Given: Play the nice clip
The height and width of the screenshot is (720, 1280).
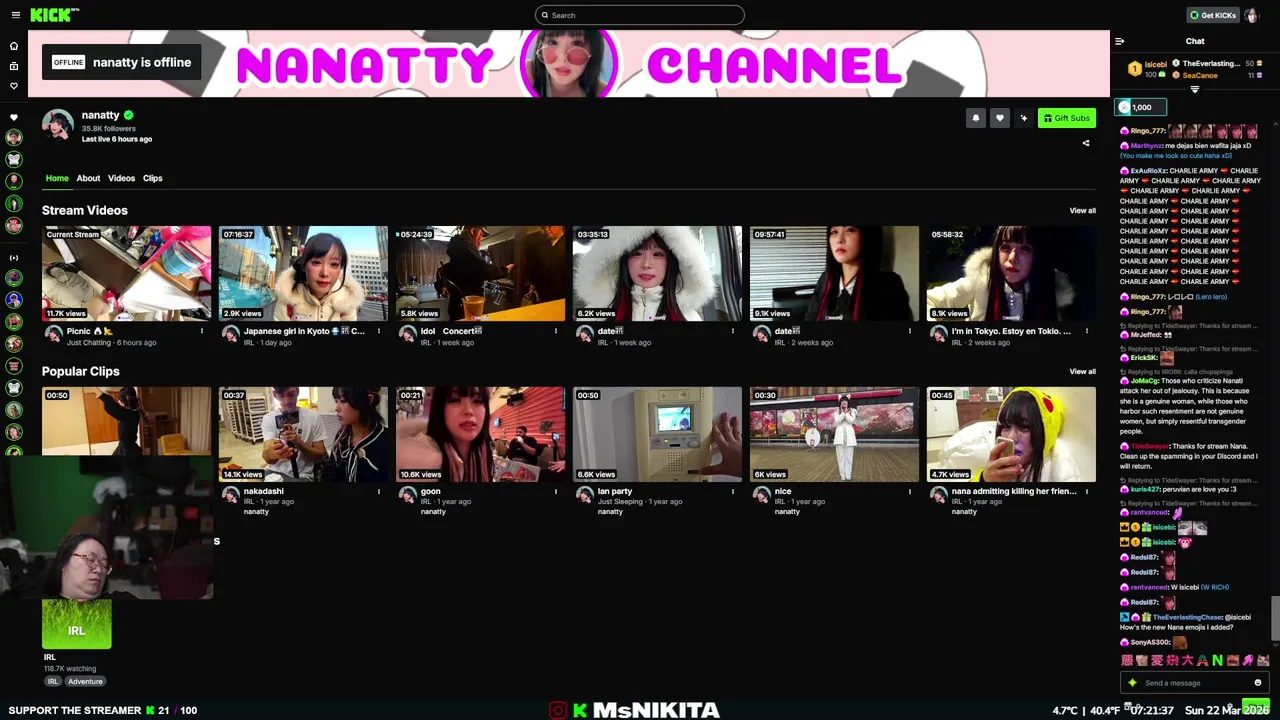Looking at the screenshot, I should pos(834,434).
